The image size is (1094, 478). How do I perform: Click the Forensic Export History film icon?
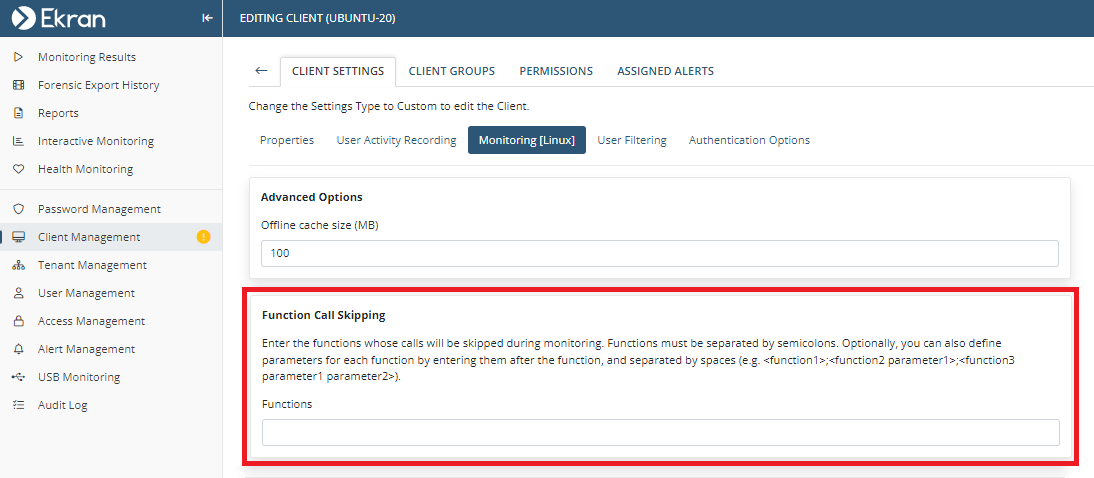click(x=18, y=85)
